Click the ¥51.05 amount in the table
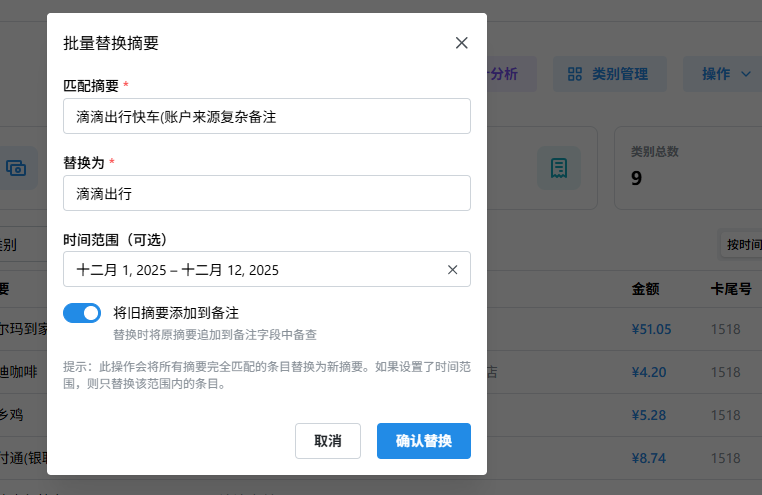The height and width of the screenshot is (495, 762). (x=651, y=329)
